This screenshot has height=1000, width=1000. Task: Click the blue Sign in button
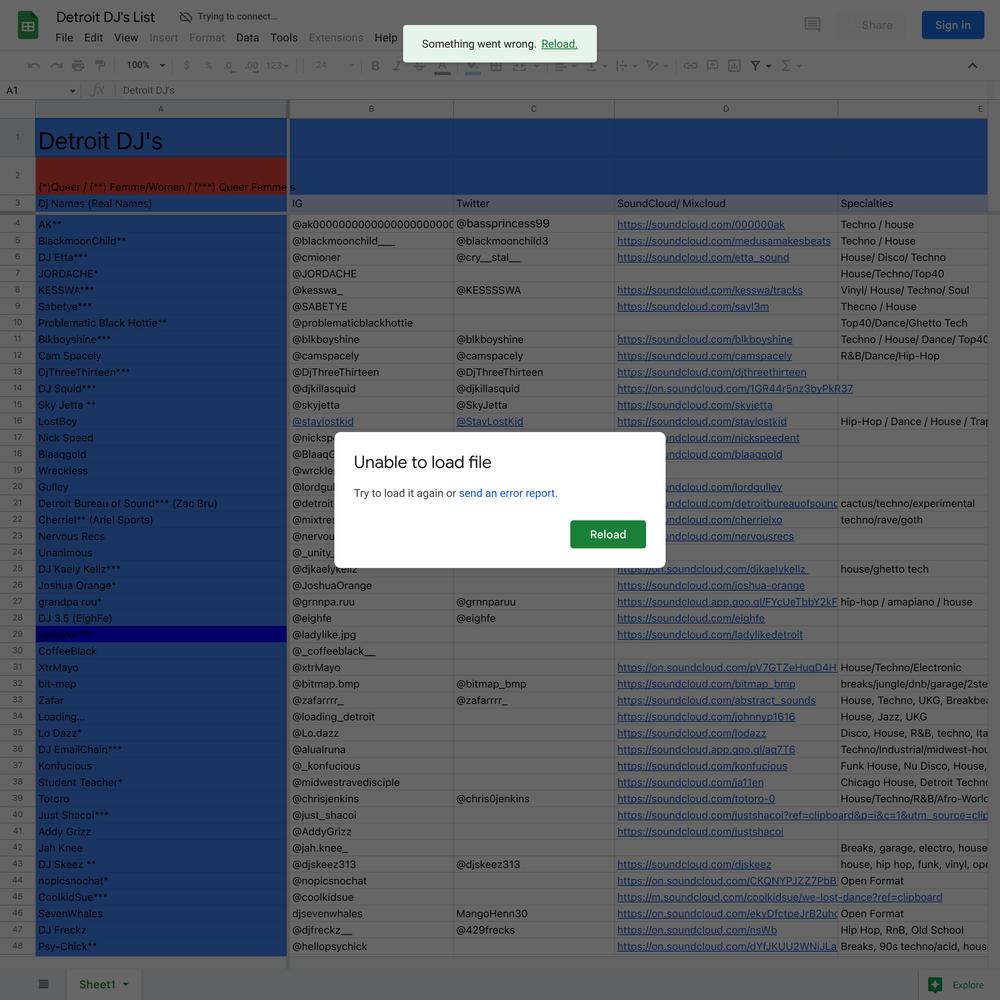[952, 25]
